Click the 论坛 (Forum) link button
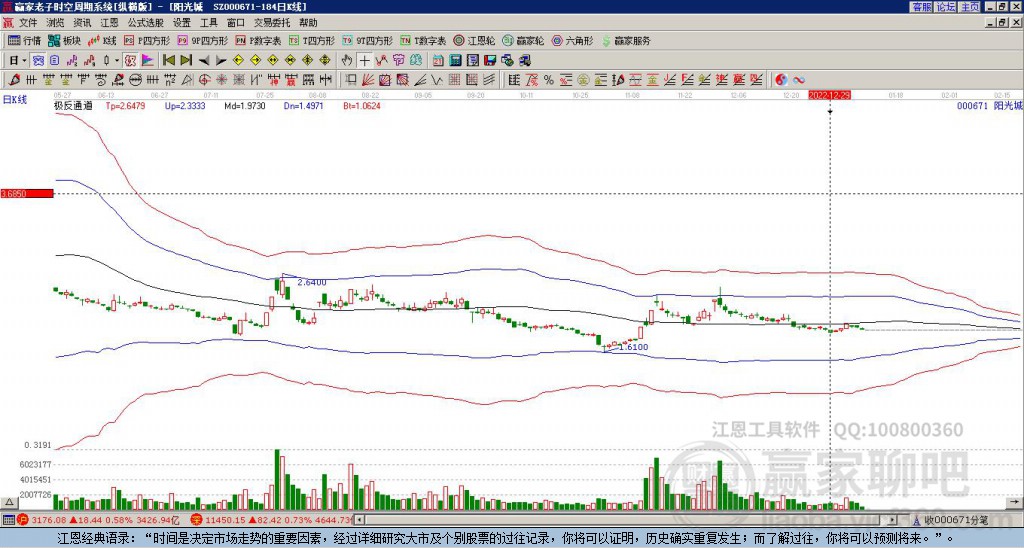 point(946,7)
